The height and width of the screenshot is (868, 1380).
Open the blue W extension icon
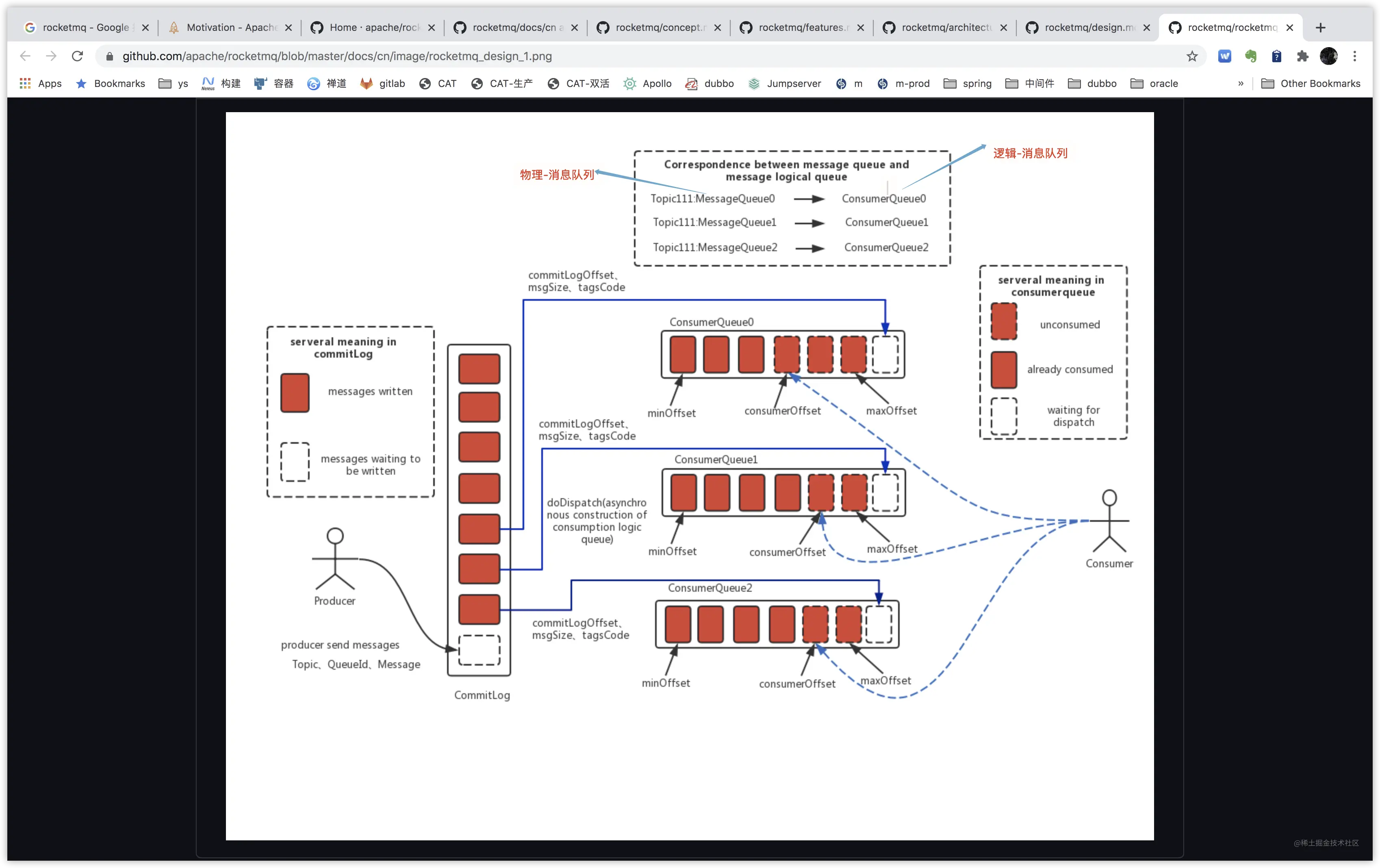click(x=1225, y=56)
